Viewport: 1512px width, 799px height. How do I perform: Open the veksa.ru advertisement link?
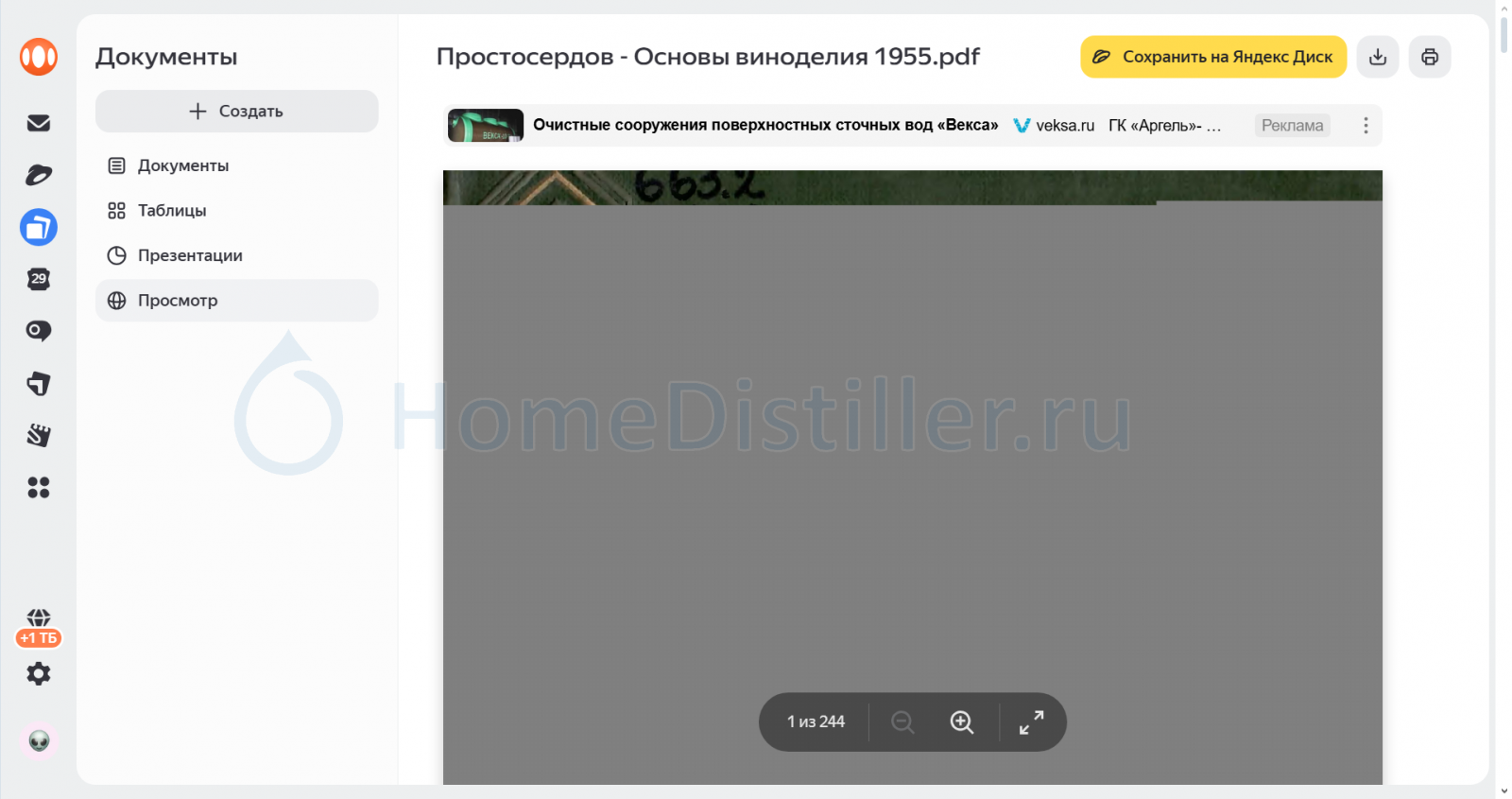1064,126
